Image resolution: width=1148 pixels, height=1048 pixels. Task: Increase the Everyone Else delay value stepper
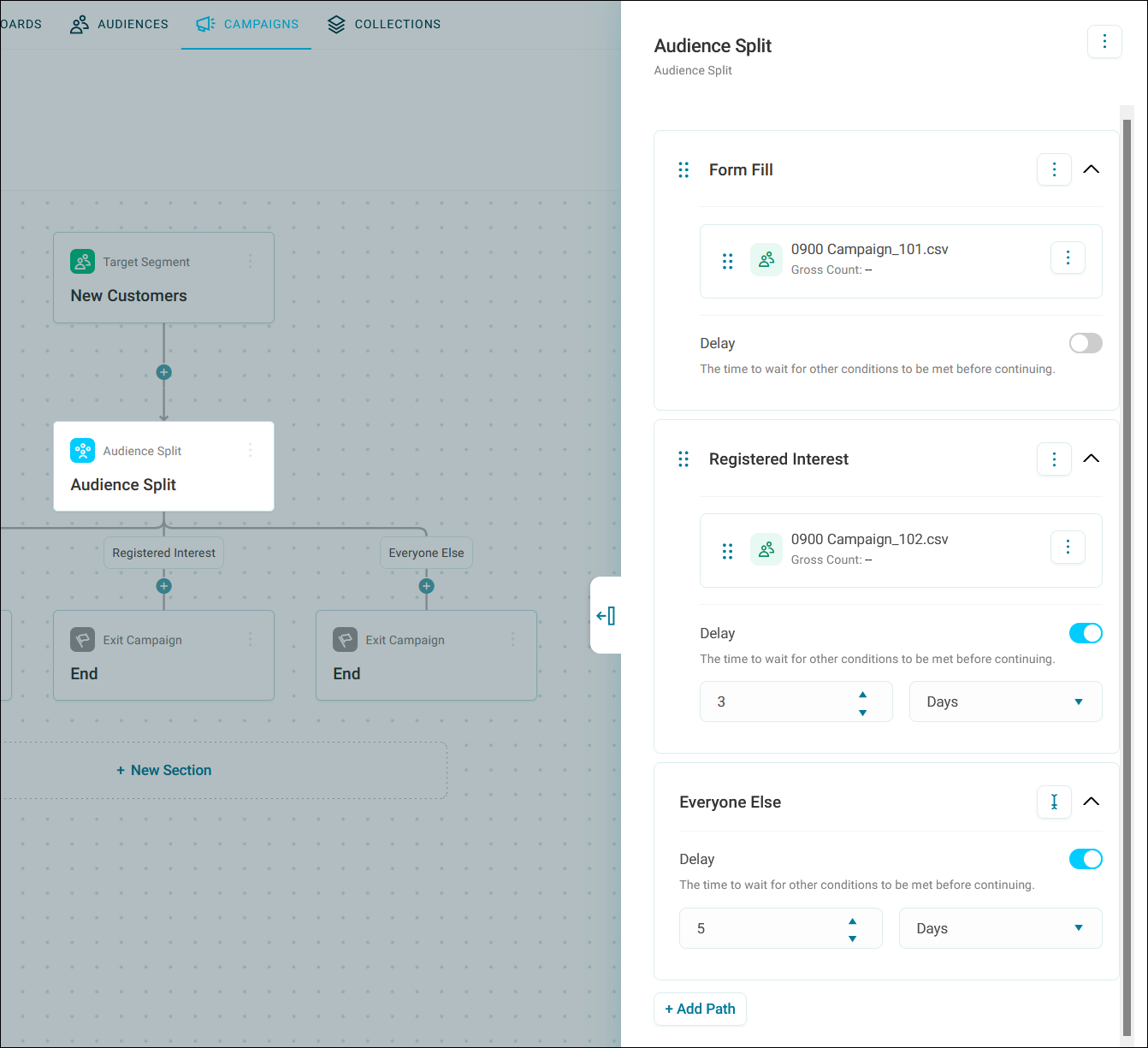(x=852, y=921)
